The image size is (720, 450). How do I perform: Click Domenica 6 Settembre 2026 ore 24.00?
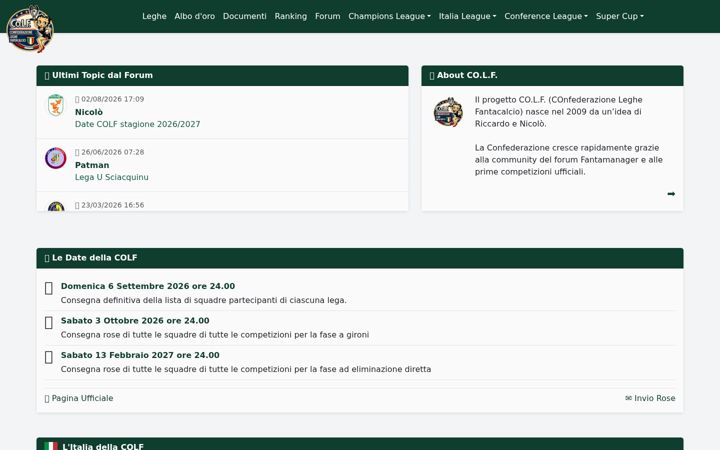(x=148, y=286)
